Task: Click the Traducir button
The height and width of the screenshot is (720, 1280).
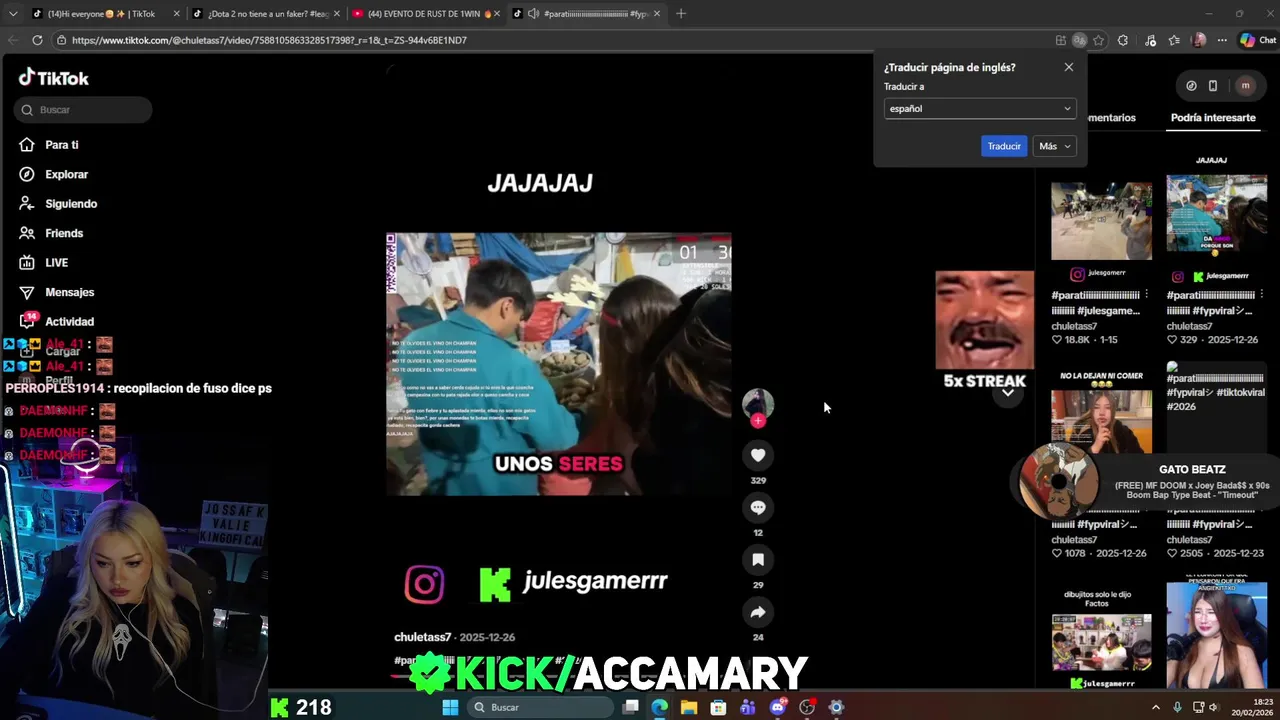Action: (x=1004, y=146)
